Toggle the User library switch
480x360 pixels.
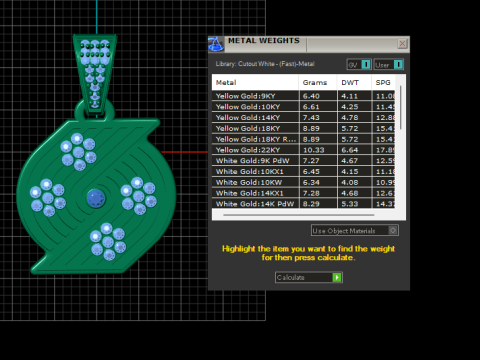coord(389,64)
